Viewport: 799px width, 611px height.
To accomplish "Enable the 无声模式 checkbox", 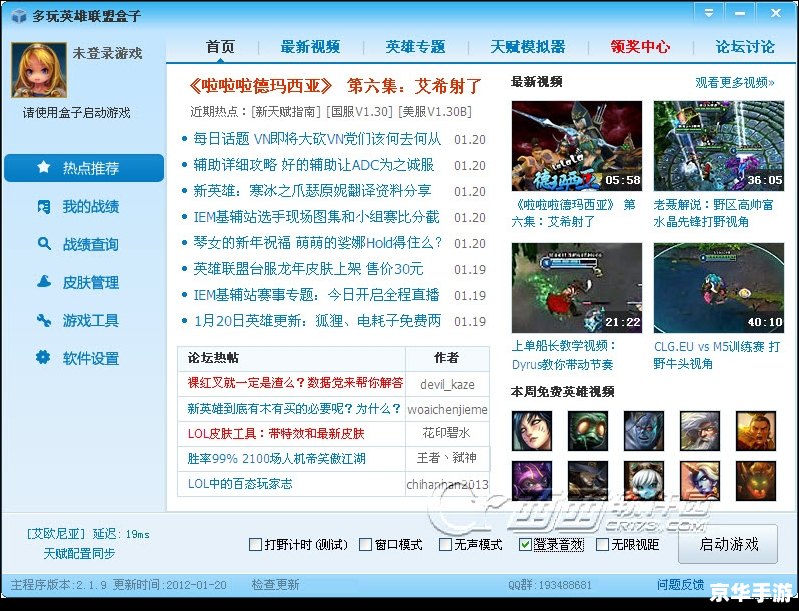I will pos(445,545).
